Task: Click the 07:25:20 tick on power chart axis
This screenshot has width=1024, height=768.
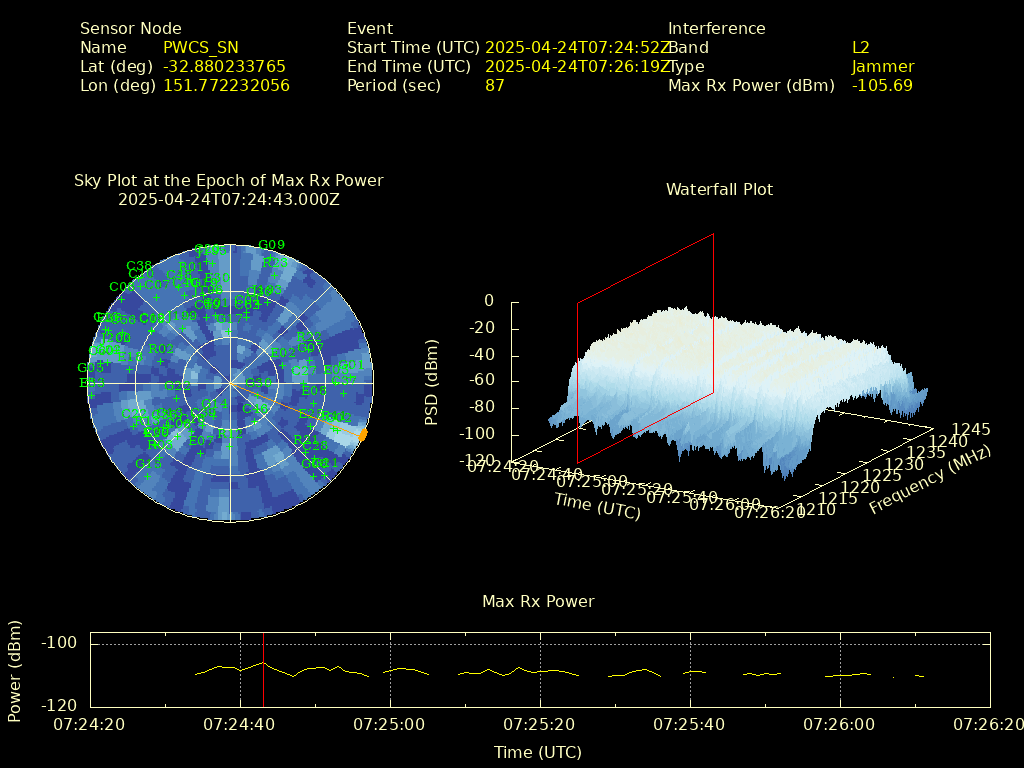Action: pyautogui.click(x=540, y=723)
